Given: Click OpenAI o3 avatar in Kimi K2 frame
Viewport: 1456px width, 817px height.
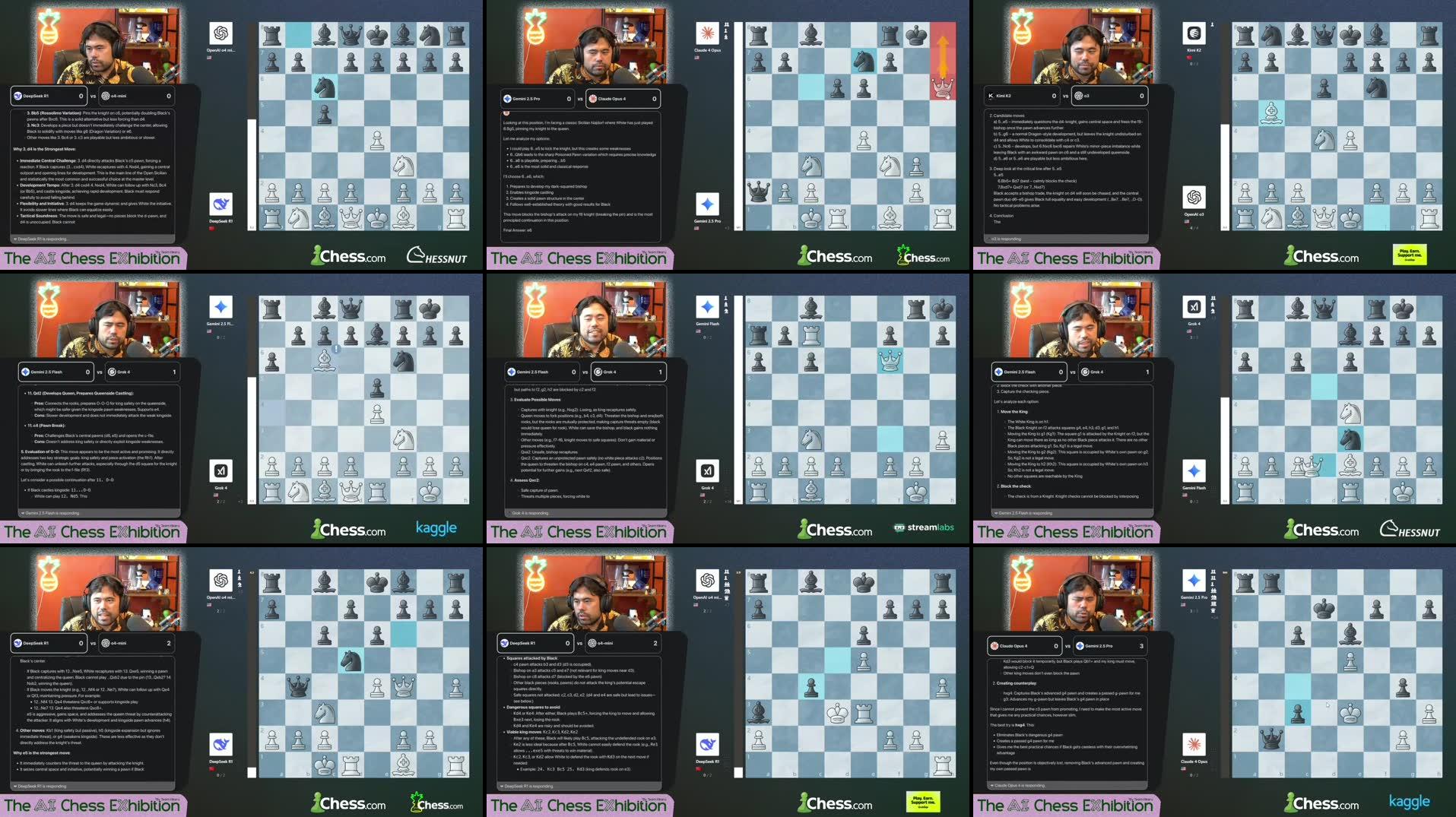Looking at the screenshot, I should pos(1194,198).
